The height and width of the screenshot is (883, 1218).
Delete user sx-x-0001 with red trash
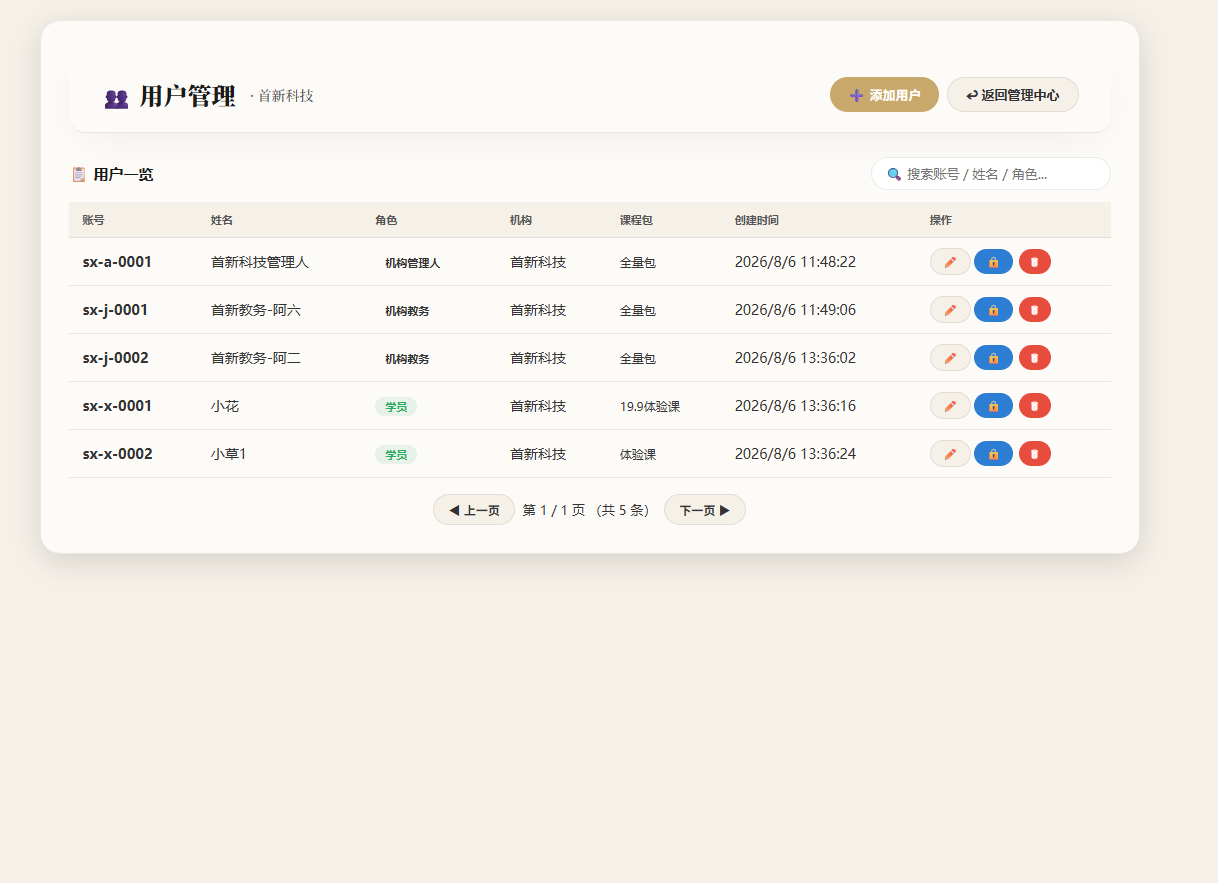click(x=1035, y=406)
